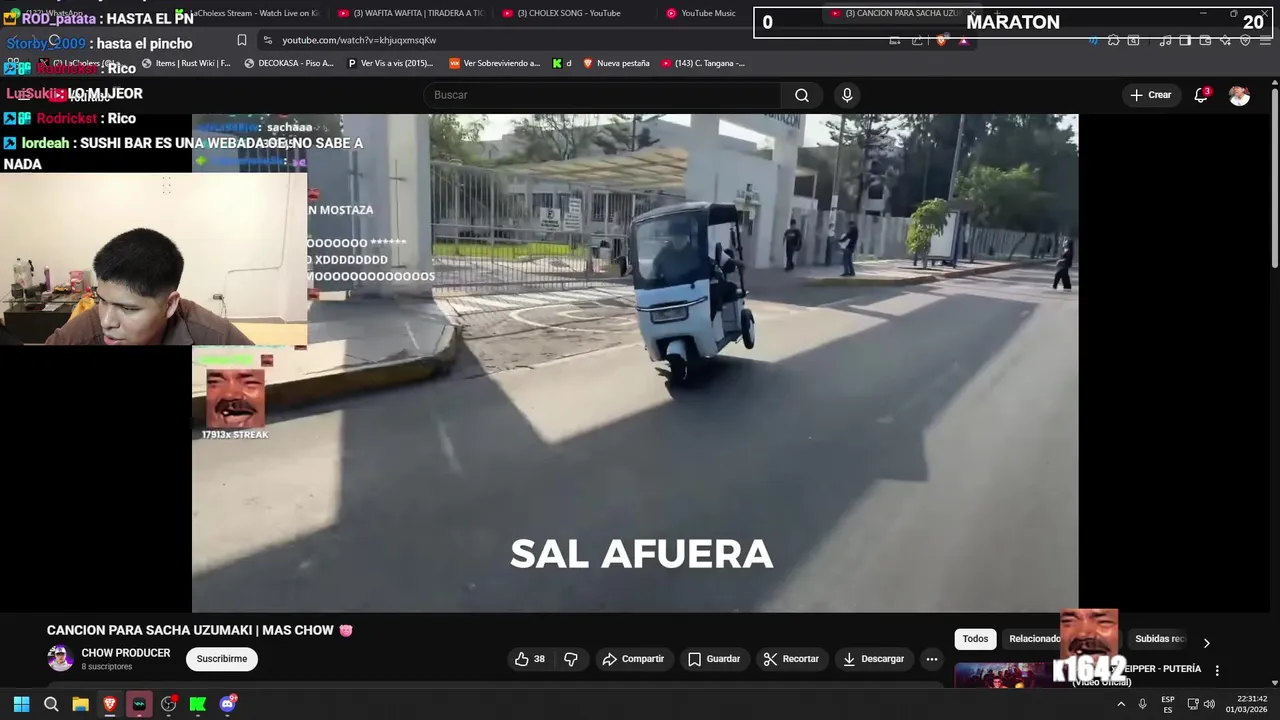
Task: Click the video title CANCION PARA SACHA UZUMAKI
Action: (x=199, y=630)
